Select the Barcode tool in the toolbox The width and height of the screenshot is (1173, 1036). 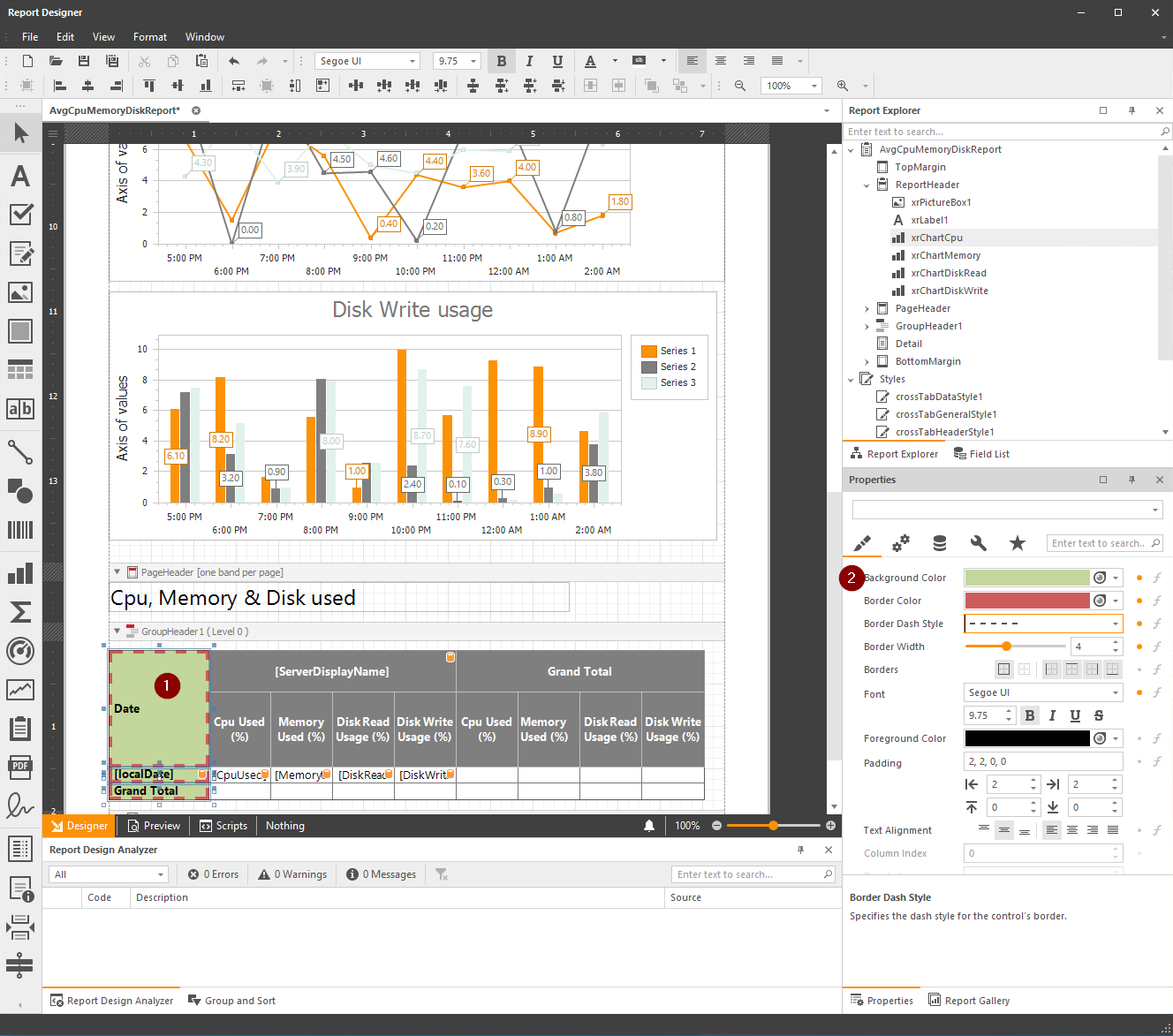pyautogui.click(x=20, y=529)
